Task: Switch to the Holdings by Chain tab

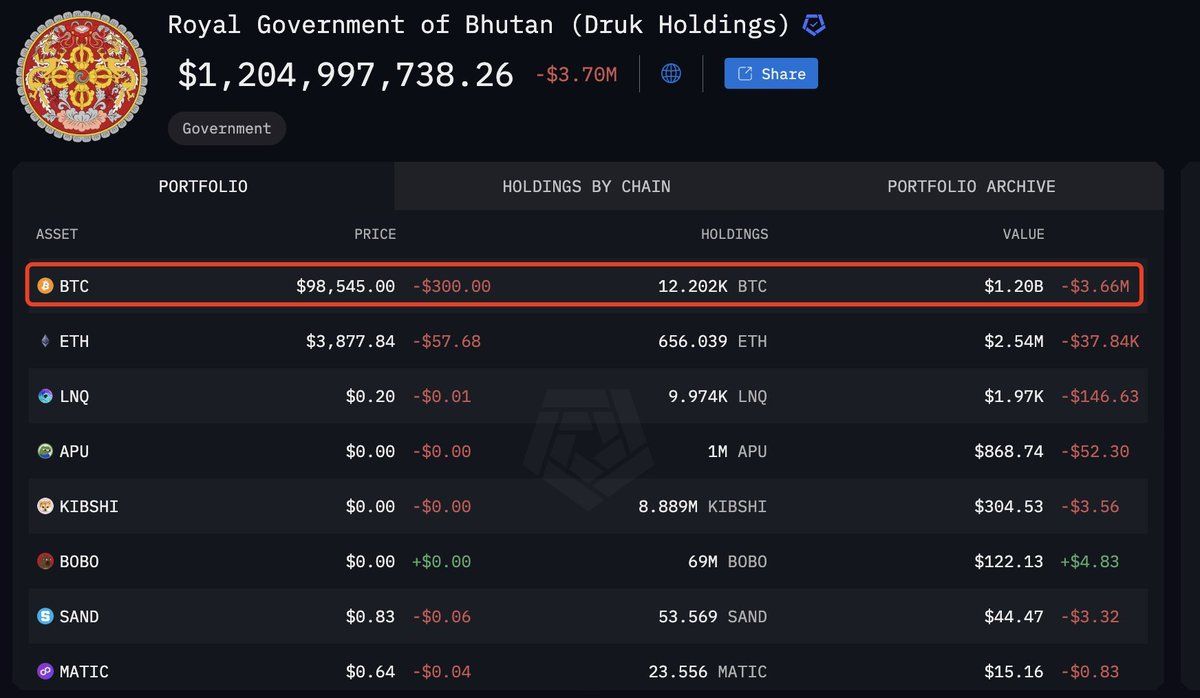Action: pos(587,186)
